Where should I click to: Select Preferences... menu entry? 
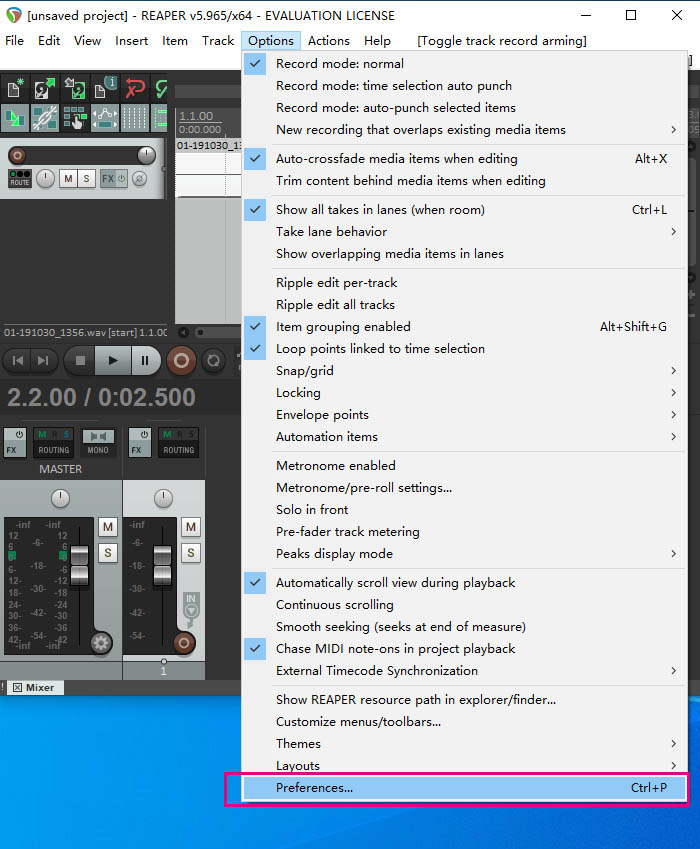(465, 788)
